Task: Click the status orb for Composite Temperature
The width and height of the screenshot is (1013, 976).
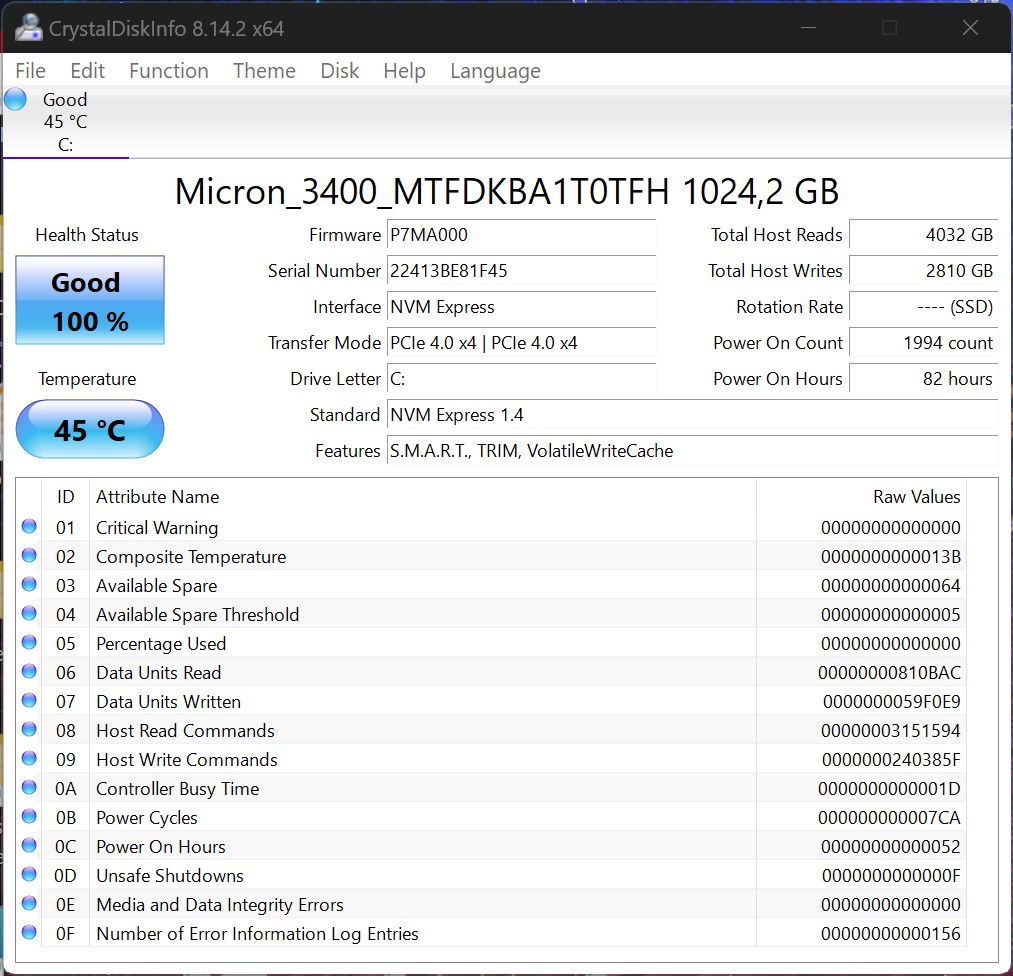Action: (29, 555)
